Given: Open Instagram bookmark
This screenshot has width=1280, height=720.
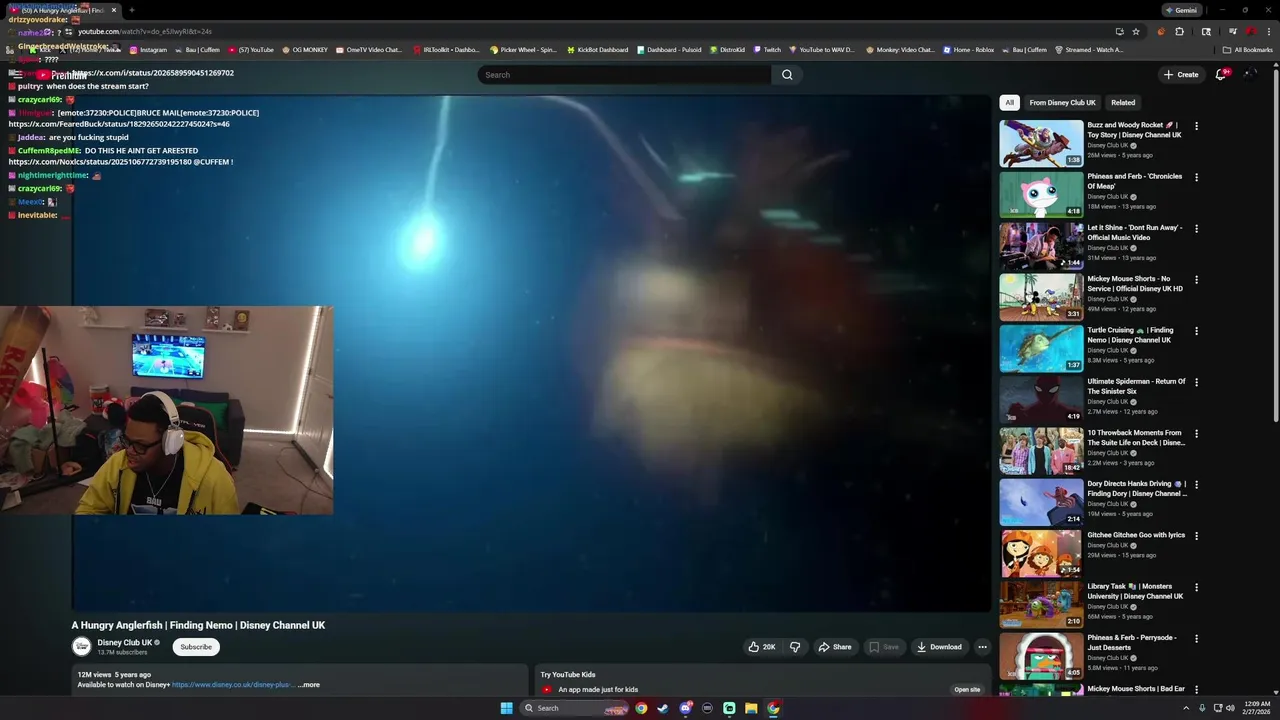Looking at the screenshot, I should (x=148, y=49).
